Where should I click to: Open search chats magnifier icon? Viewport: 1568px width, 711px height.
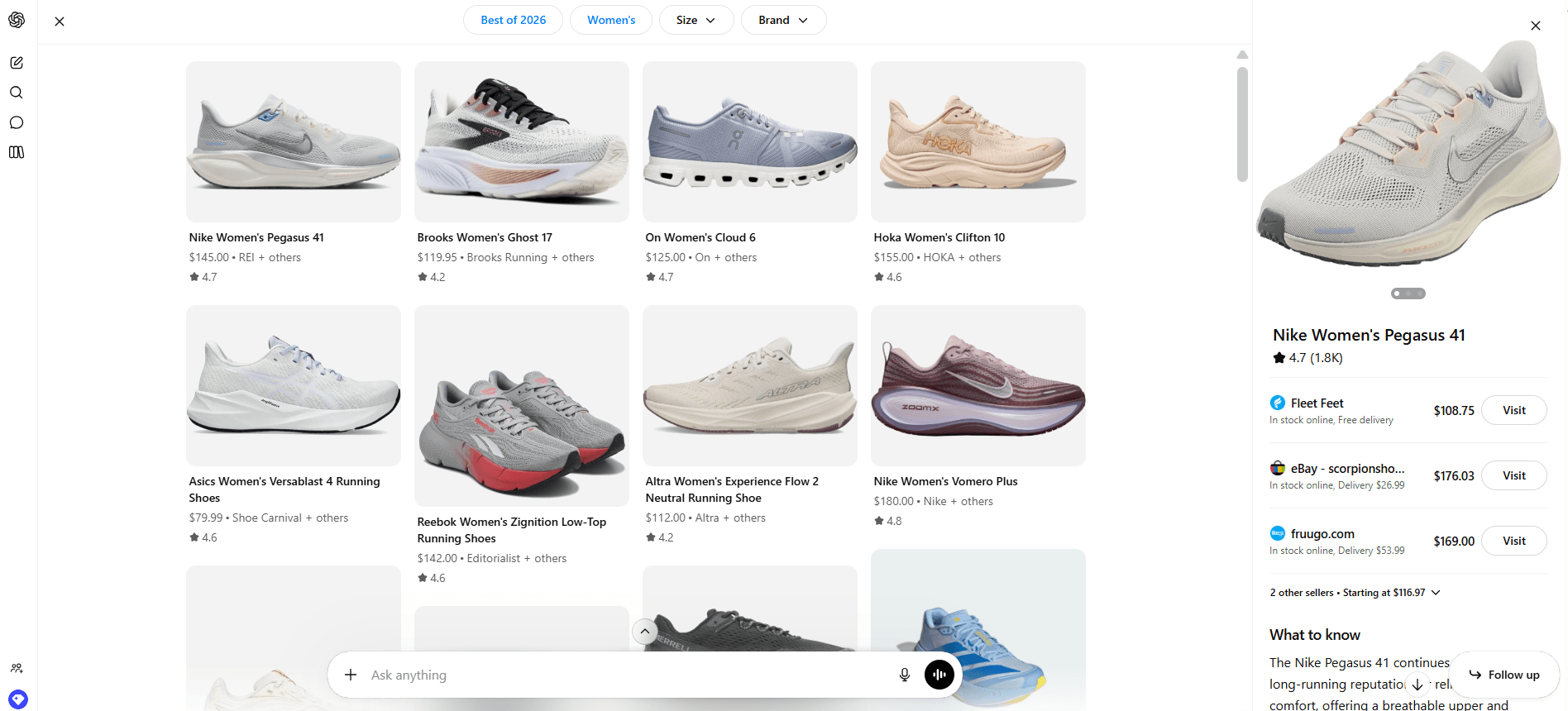pos(17,93)
